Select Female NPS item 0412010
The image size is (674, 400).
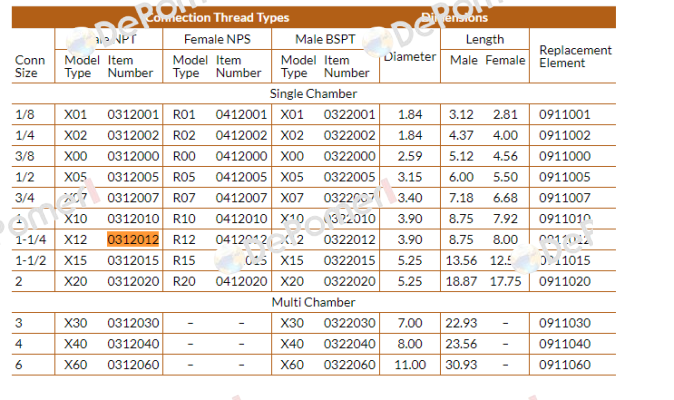[242, 219]
